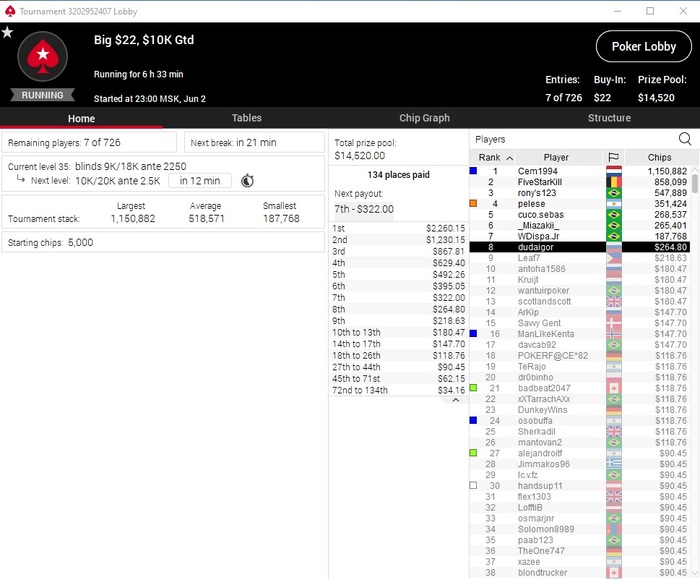Sort players by the Chips column header
The height and width of the screenshot is (580, 700).
point(659,157)
